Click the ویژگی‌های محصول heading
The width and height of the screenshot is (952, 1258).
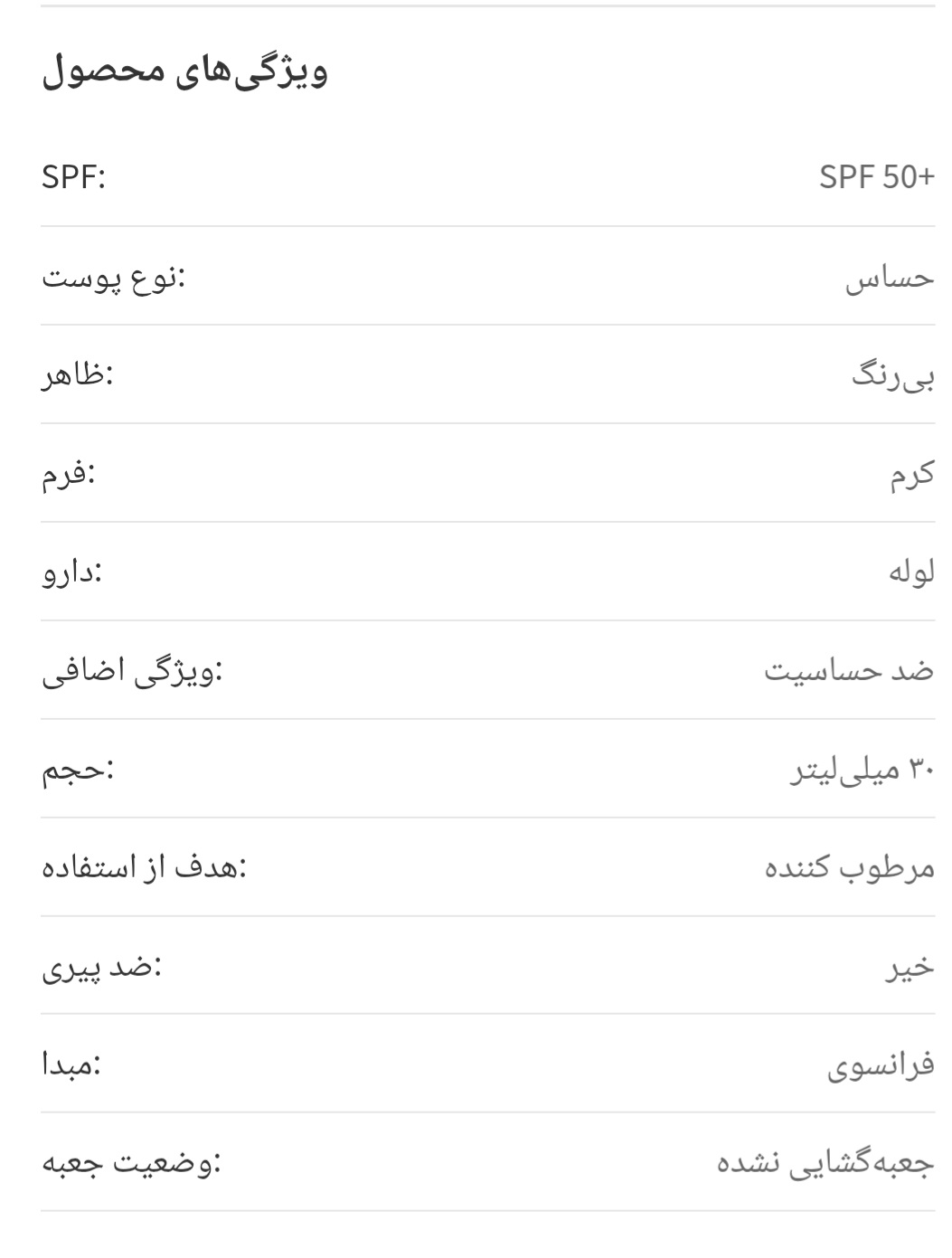coord(184,71)
